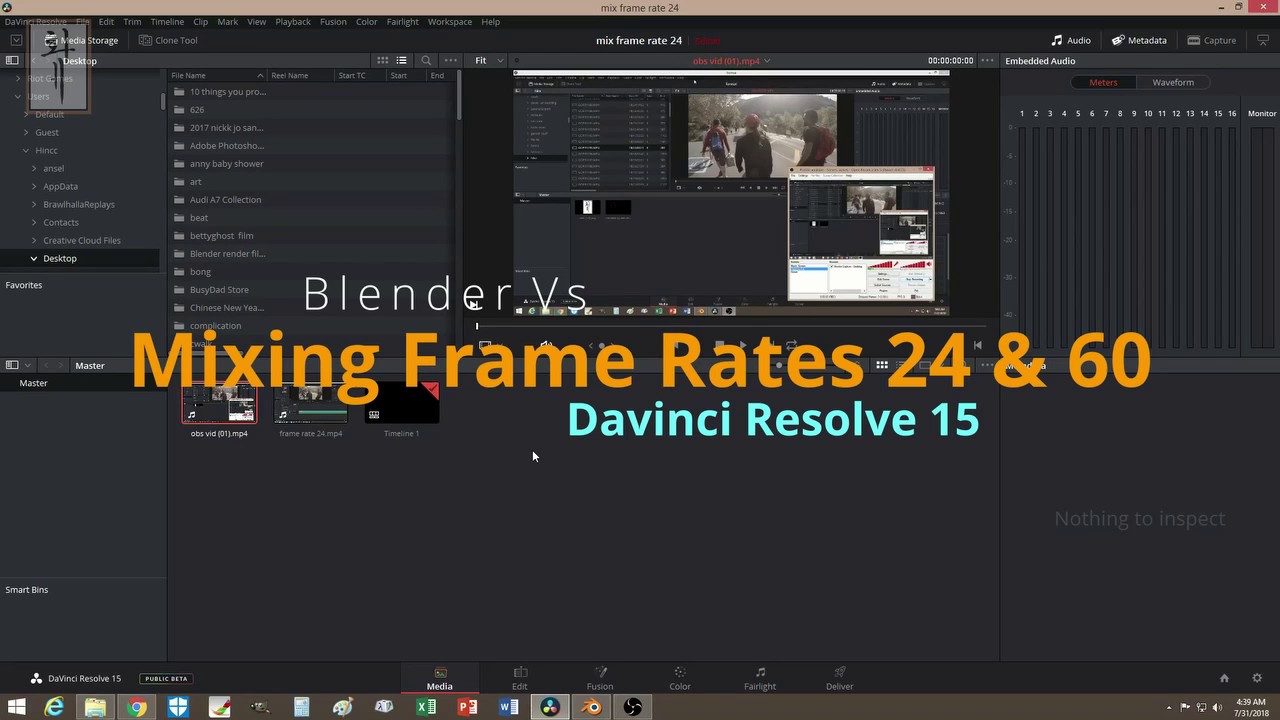Viewport: 1280px width, 720px height.
Task: Click the loop playback icon in viewer
Action: (791, 345)
